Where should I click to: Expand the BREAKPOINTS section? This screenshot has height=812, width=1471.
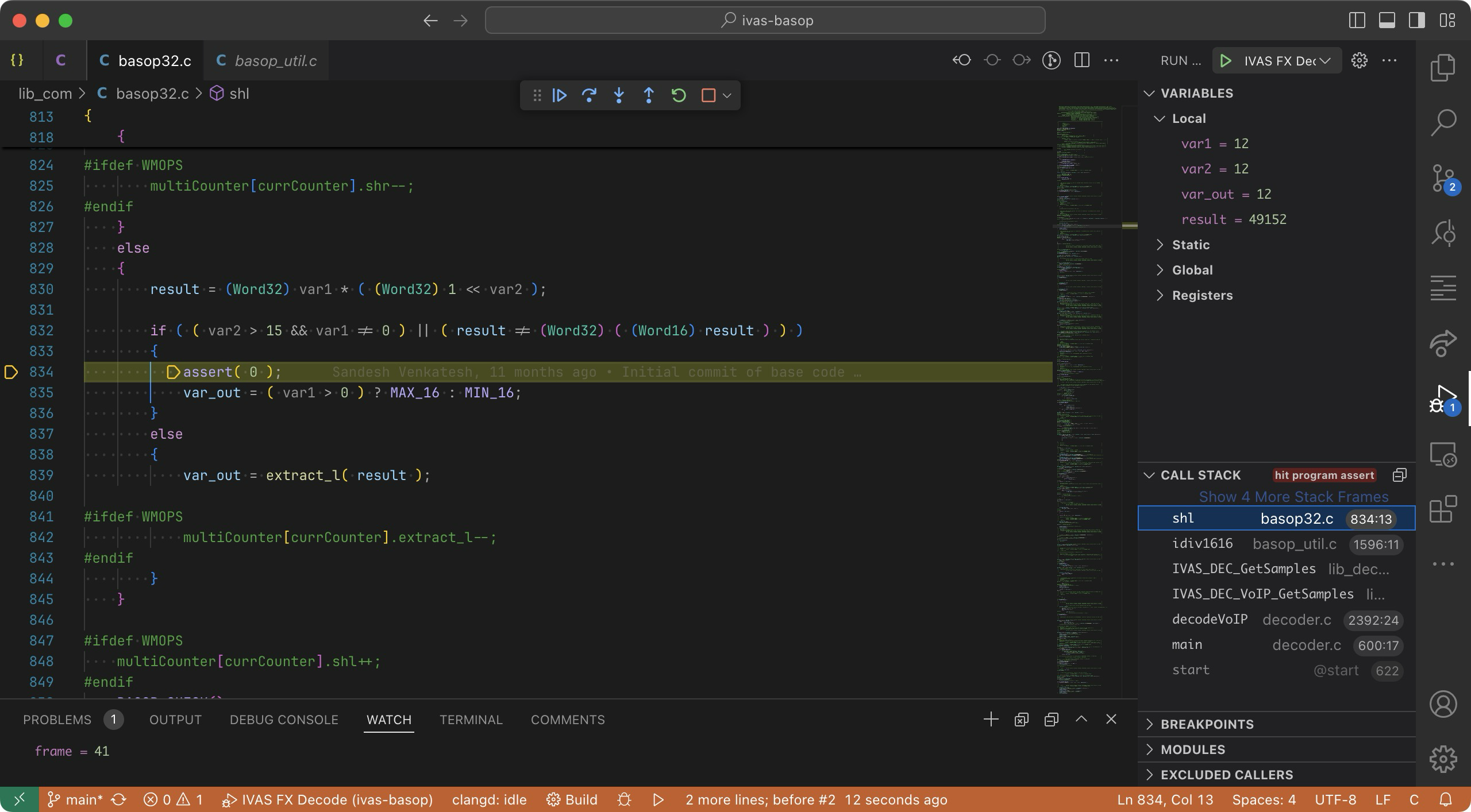point(1207,724)
